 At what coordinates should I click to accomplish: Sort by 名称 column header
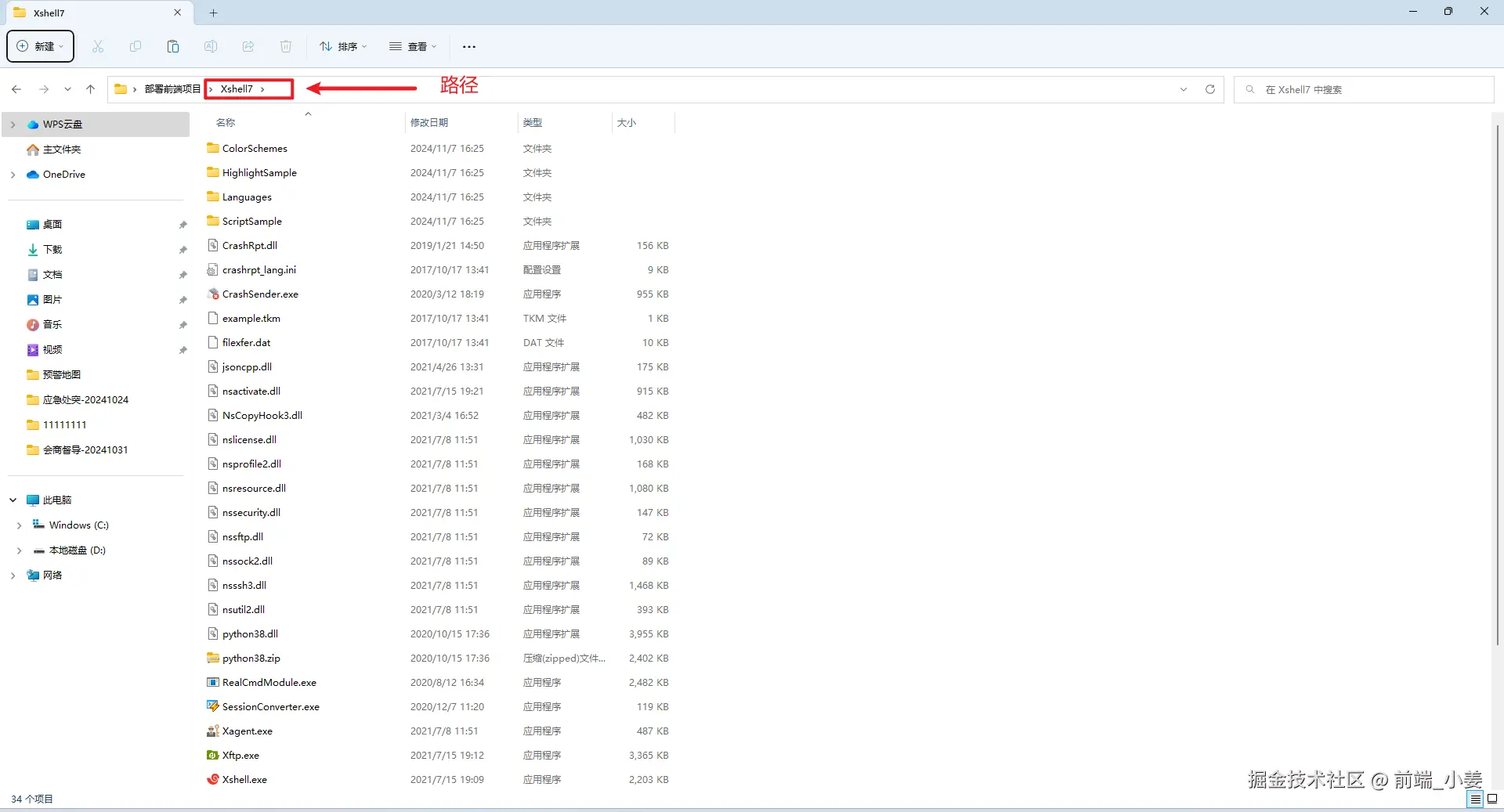point(226,123)
